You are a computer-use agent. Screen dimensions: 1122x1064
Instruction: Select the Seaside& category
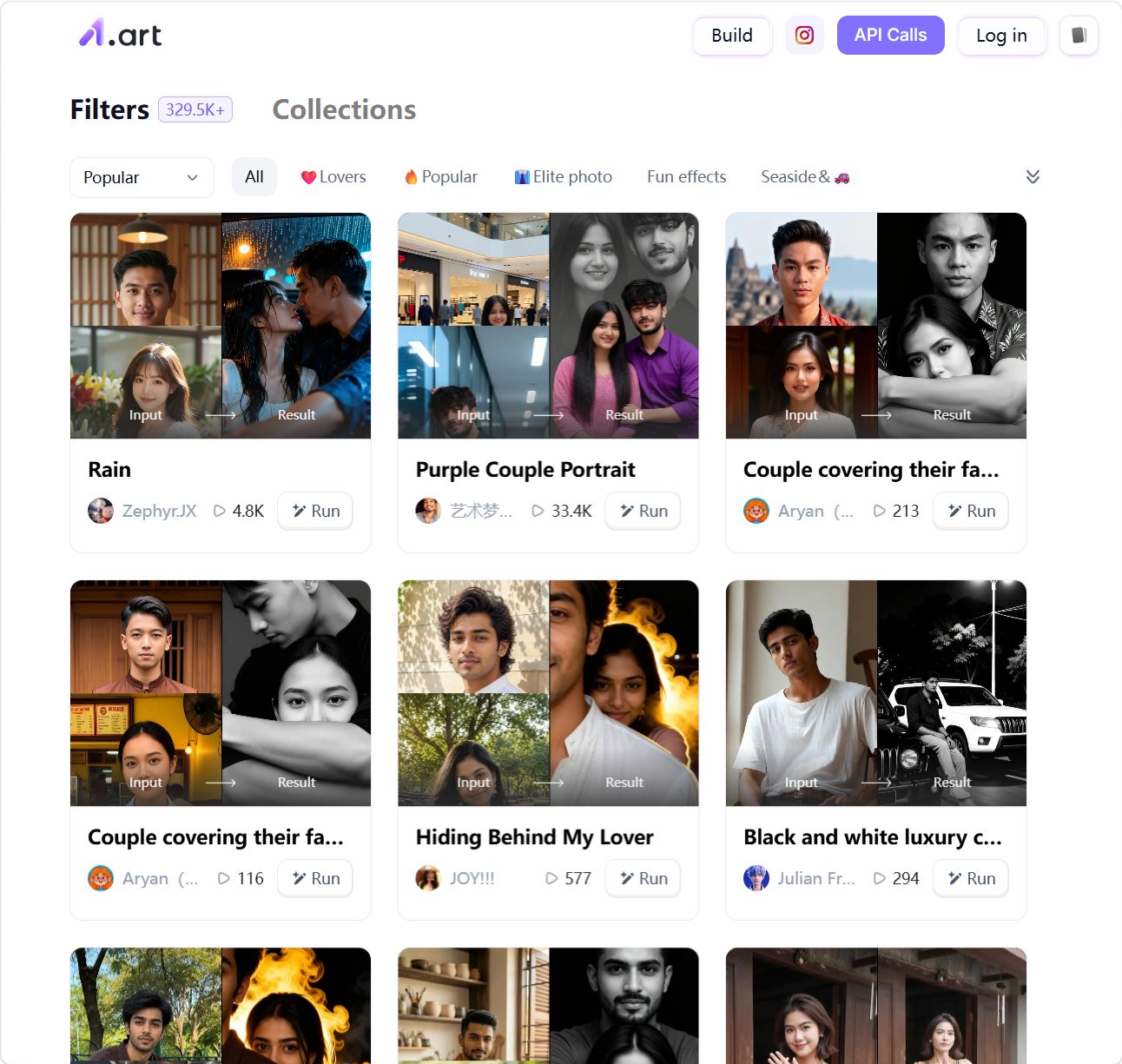point(805,177)
